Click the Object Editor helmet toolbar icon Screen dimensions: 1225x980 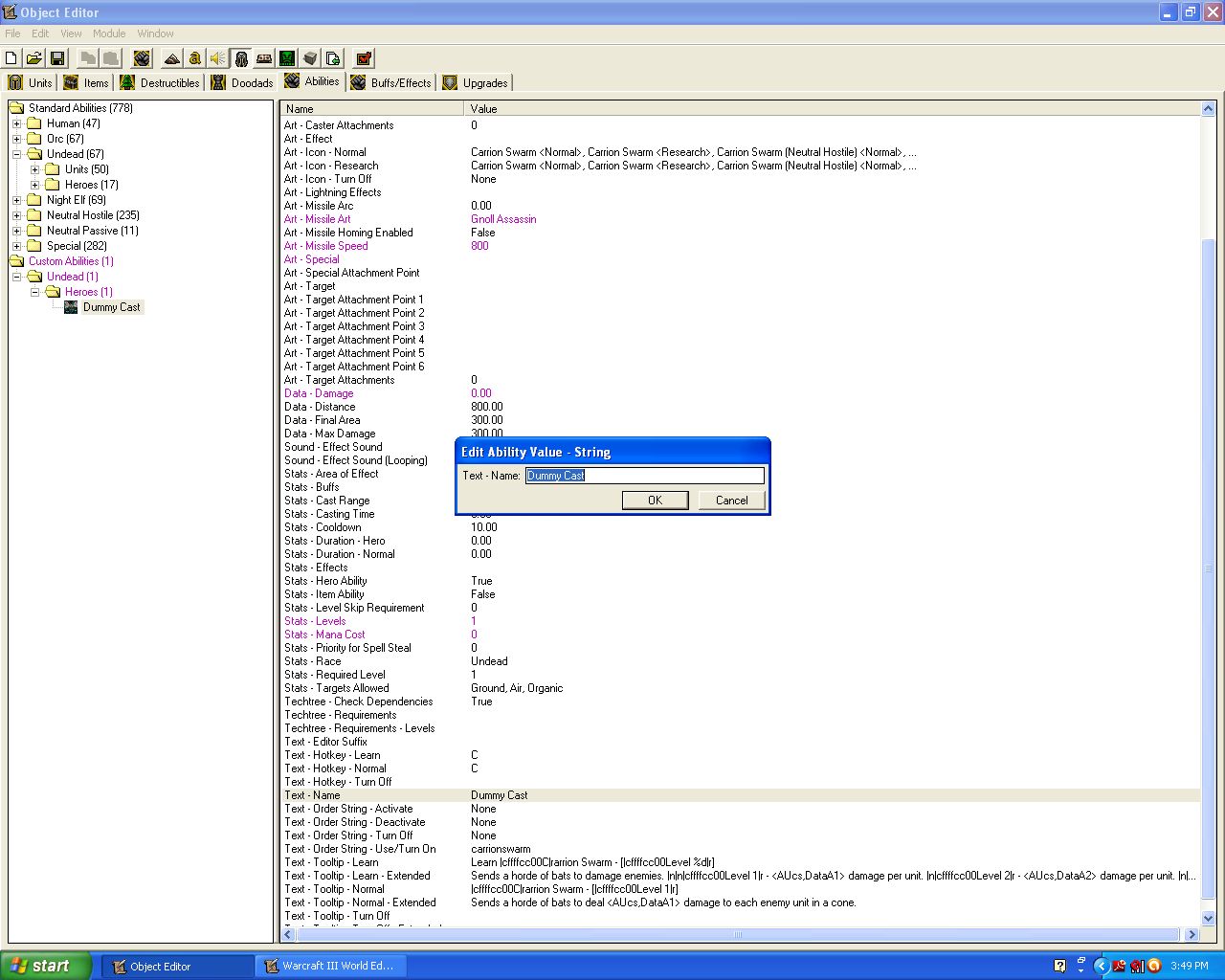[241, 58]
